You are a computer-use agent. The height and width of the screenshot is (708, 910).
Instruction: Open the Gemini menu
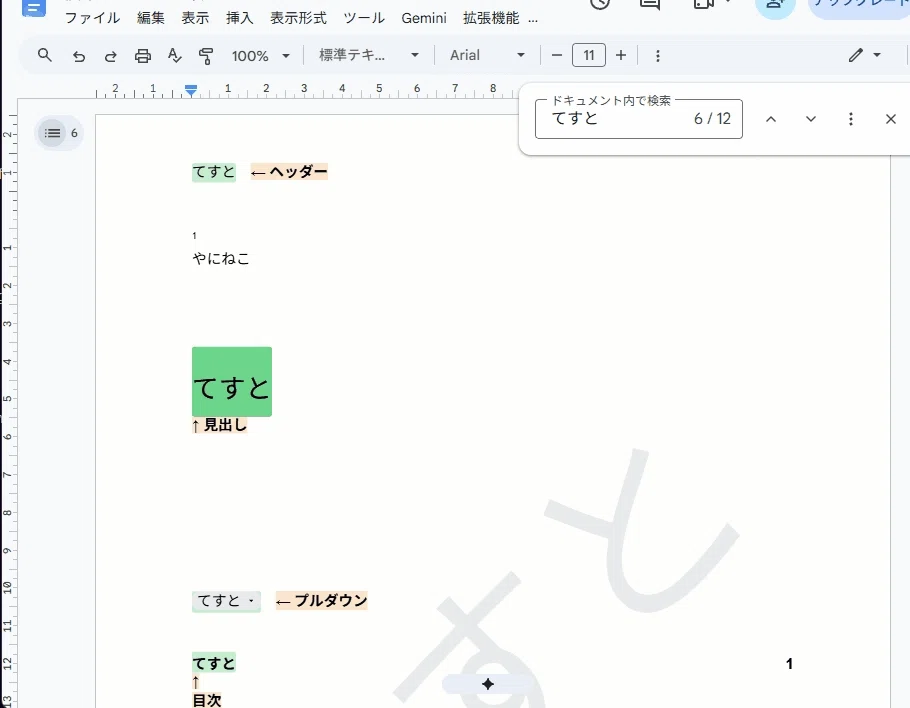click(424, 18)
